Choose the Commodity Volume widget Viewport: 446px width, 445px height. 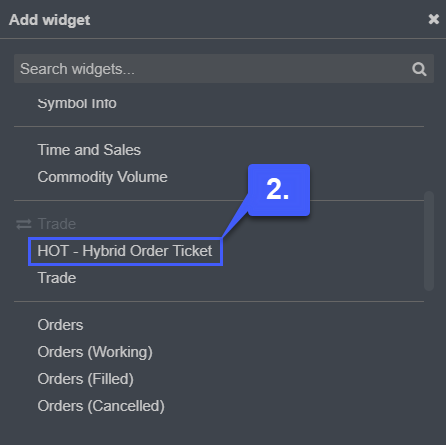coord(102,177)
